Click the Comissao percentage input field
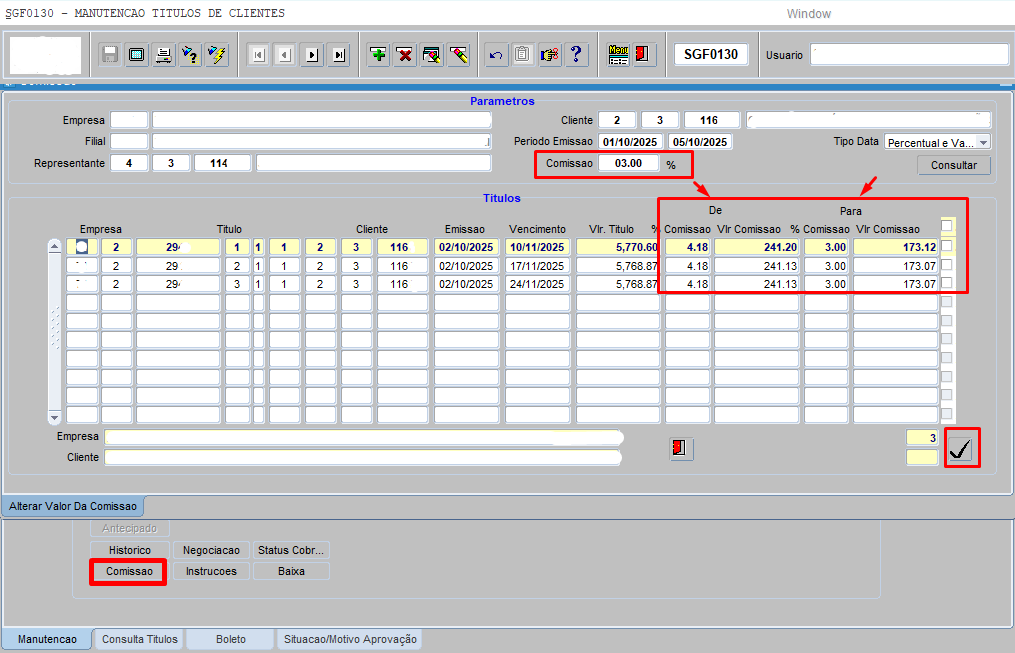 click(629, 163)
